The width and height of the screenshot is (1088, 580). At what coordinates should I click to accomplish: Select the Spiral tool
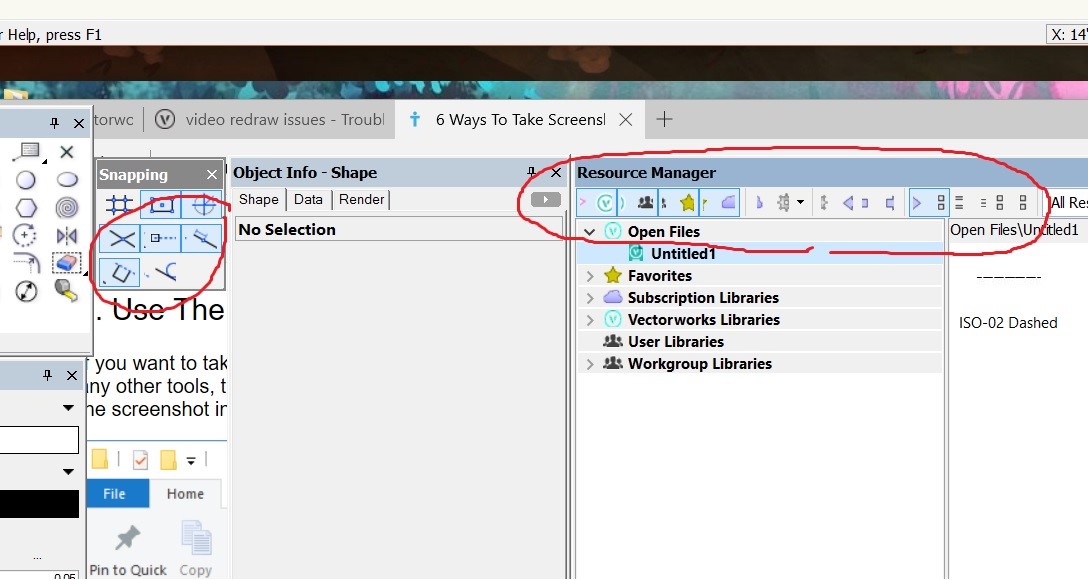(x=68, y=207)
